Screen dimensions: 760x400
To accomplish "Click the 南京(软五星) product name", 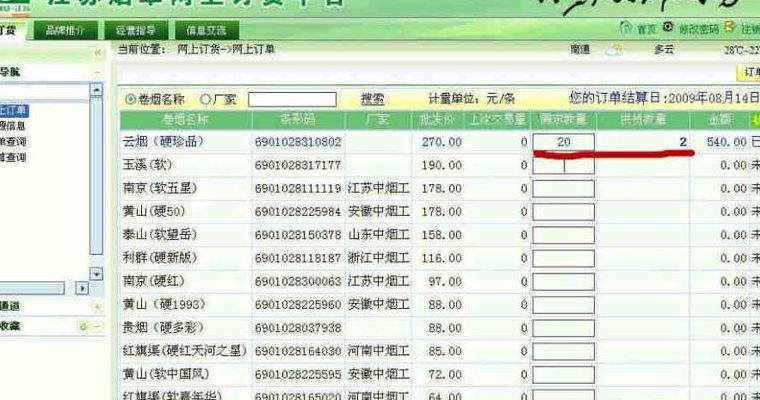I will (159, 188).
